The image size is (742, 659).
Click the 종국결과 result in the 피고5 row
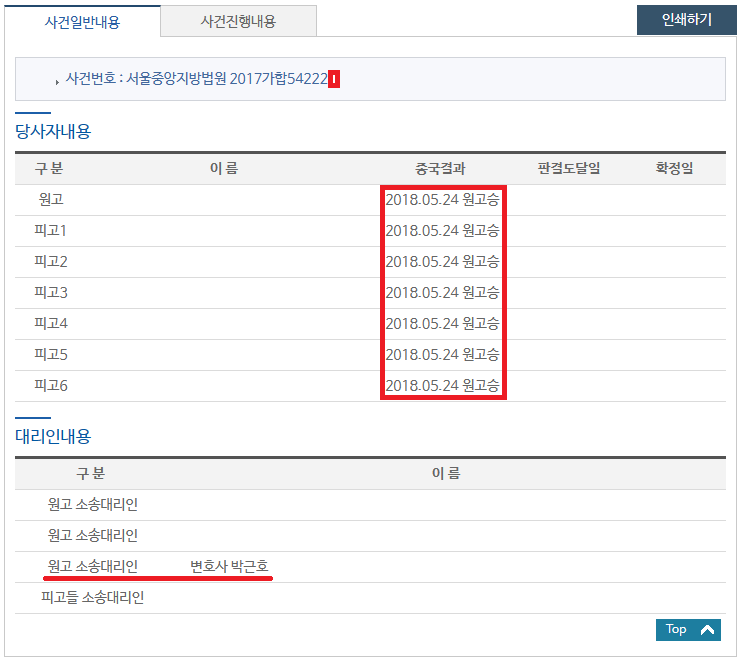pyautogui.click(x=442, y=355)
